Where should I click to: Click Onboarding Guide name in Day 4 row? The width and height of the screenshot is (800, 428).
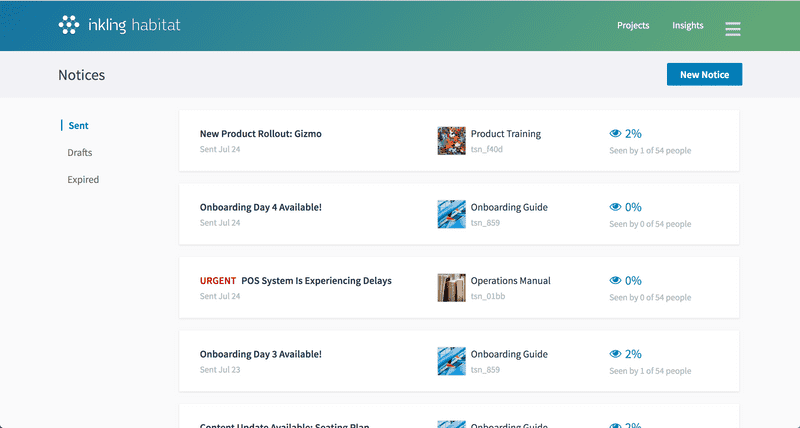tap(509, 207)
